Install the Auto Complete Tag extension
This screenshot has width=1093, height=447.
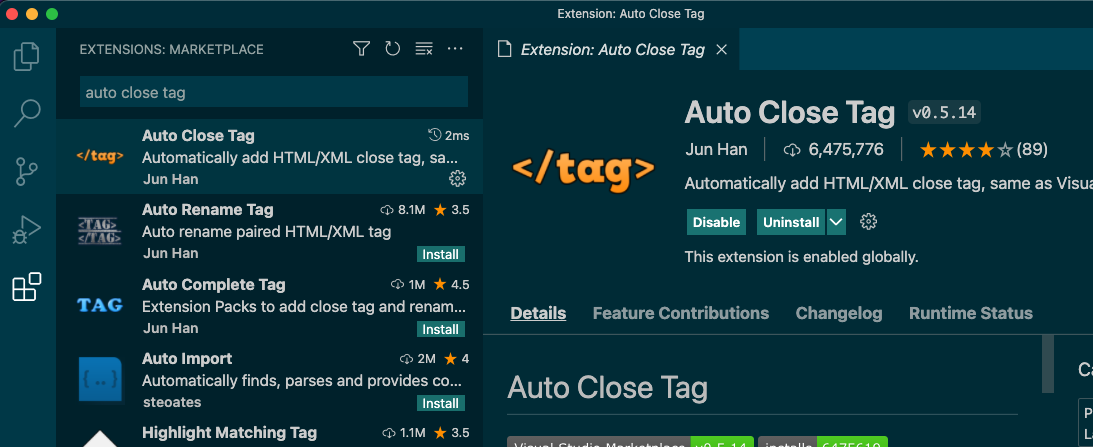tap(441, 329)
